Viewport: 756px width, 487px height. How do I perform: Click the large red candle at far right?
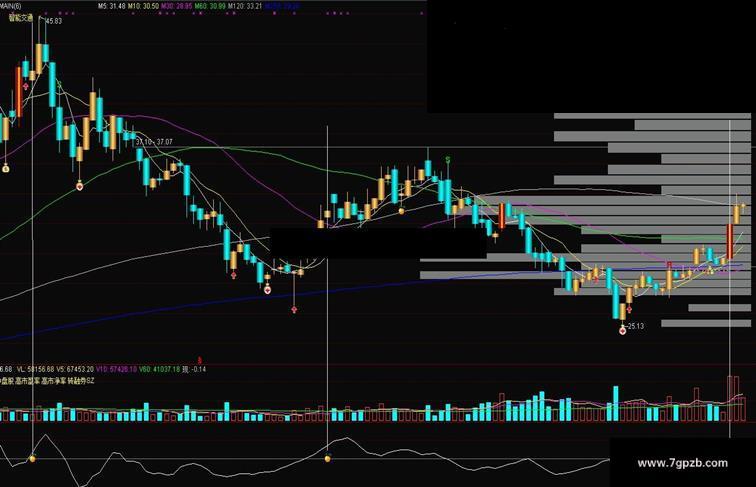730,242
